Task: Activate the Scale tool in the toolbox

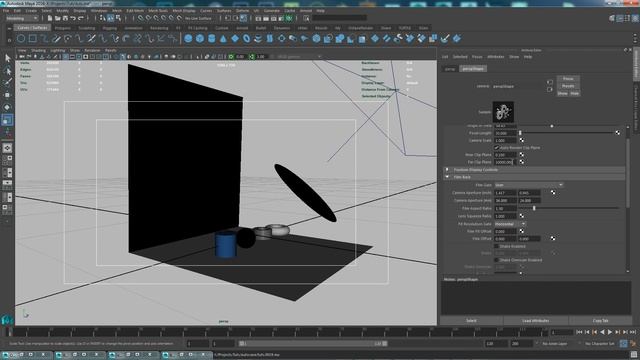Action: point(7,120)
